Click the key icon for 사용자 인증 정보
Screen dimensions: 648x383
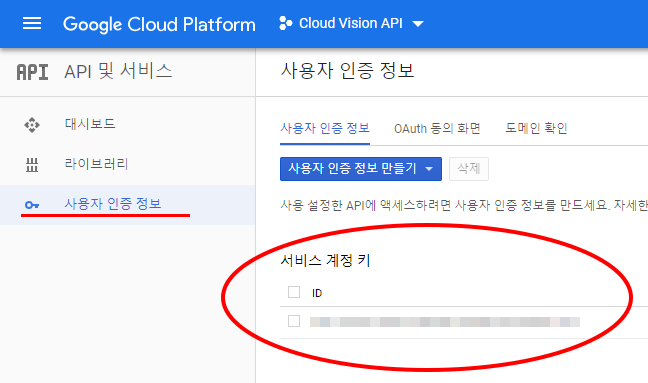click(x=32, y=205)
